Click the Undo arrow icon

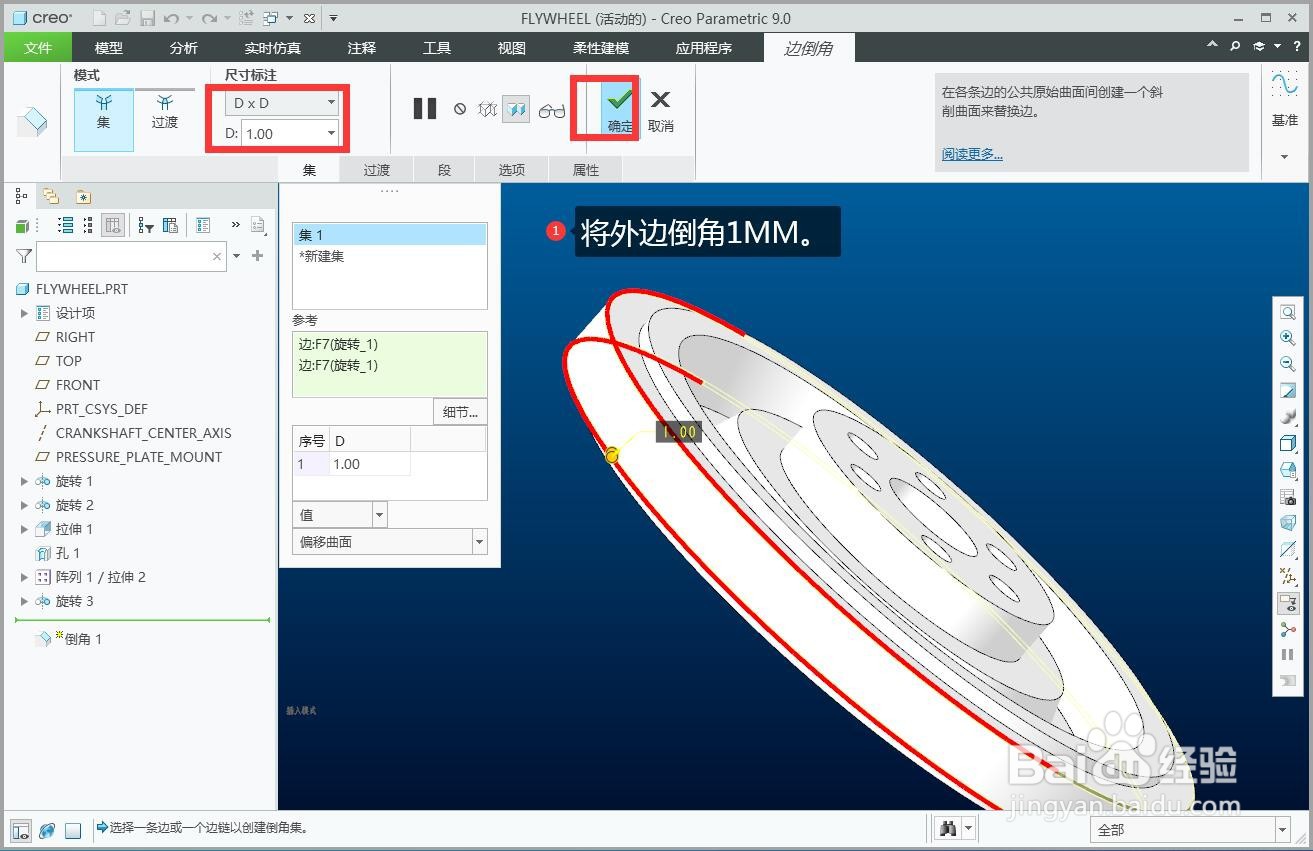pos(171,18)
